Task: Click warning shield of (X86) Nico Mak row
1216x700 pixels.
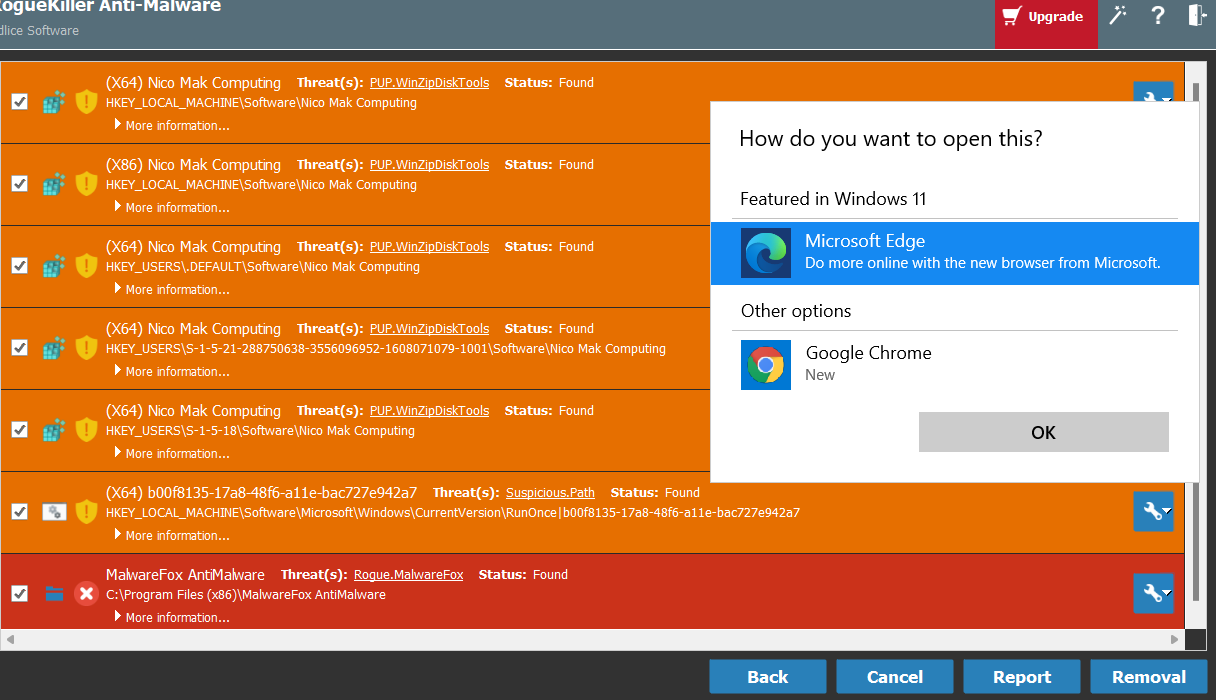Action: (87, 184)
